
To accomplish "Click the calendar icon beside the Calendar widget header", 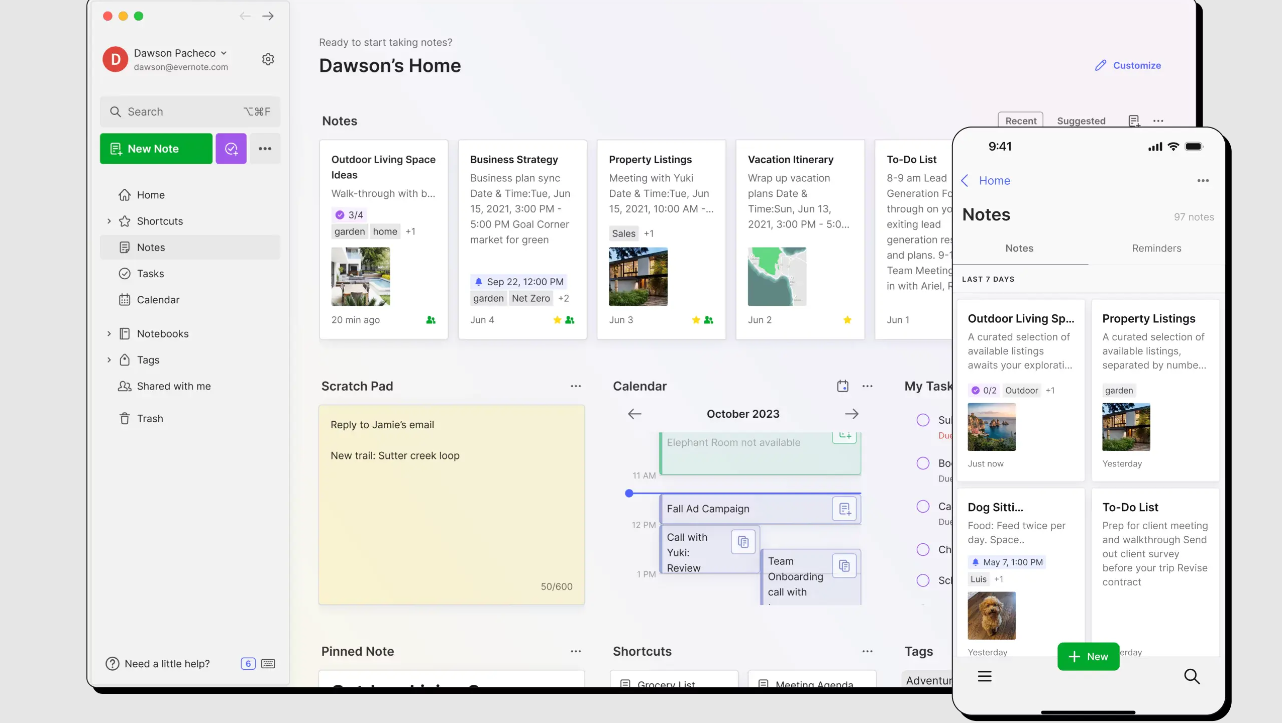I will 841,386.
